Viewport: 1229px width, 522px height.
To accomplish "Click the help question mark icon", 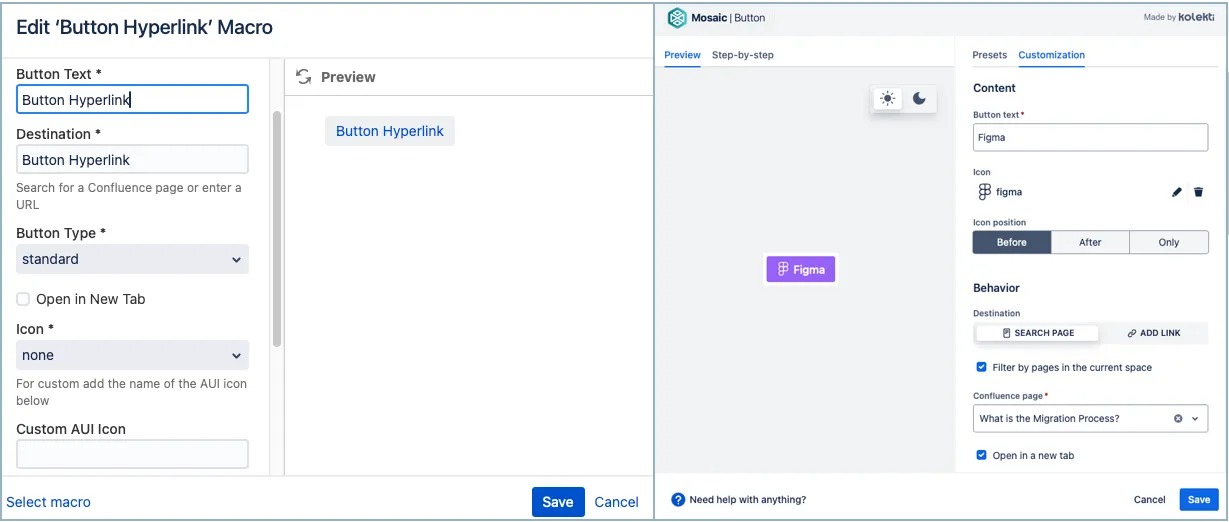I will (678, 499).
